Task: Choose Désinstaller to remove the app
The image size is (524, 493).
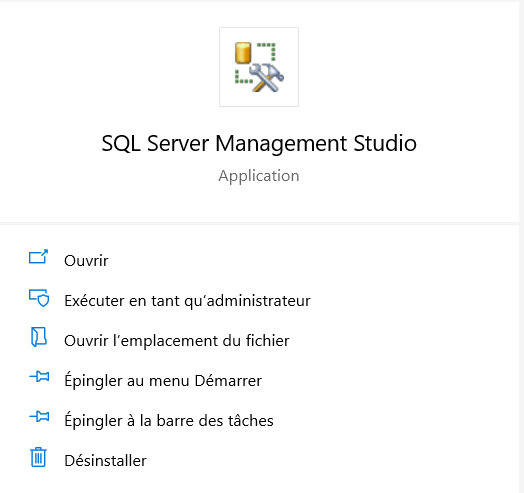Action: pos(105,461)
